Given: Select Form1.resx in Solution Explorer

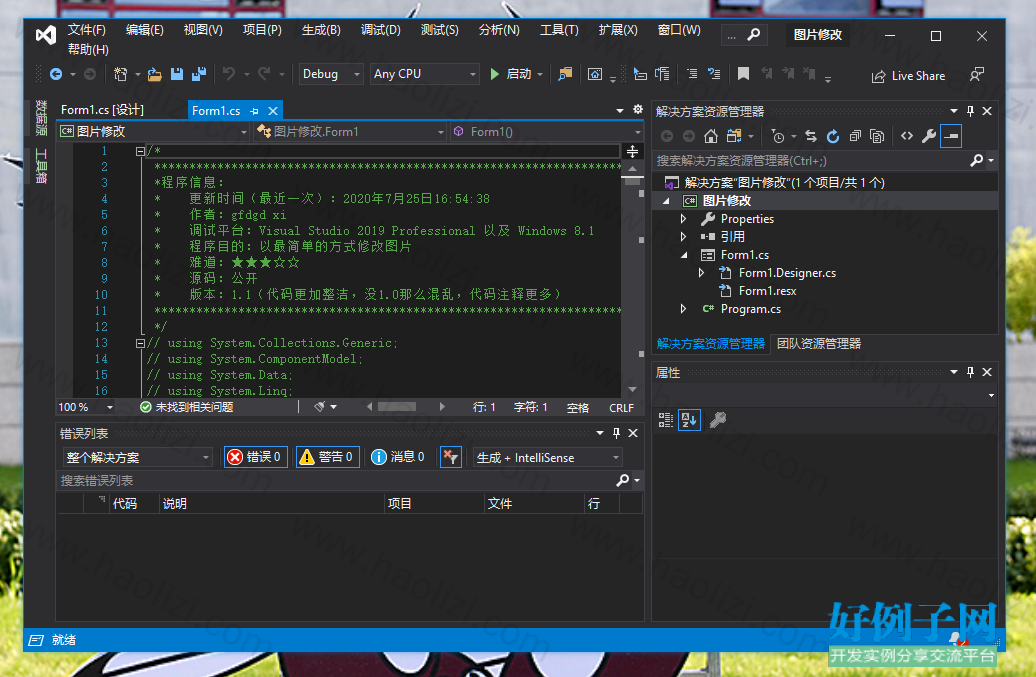Looking at the screenshot, I should click(x=767, y=291).
